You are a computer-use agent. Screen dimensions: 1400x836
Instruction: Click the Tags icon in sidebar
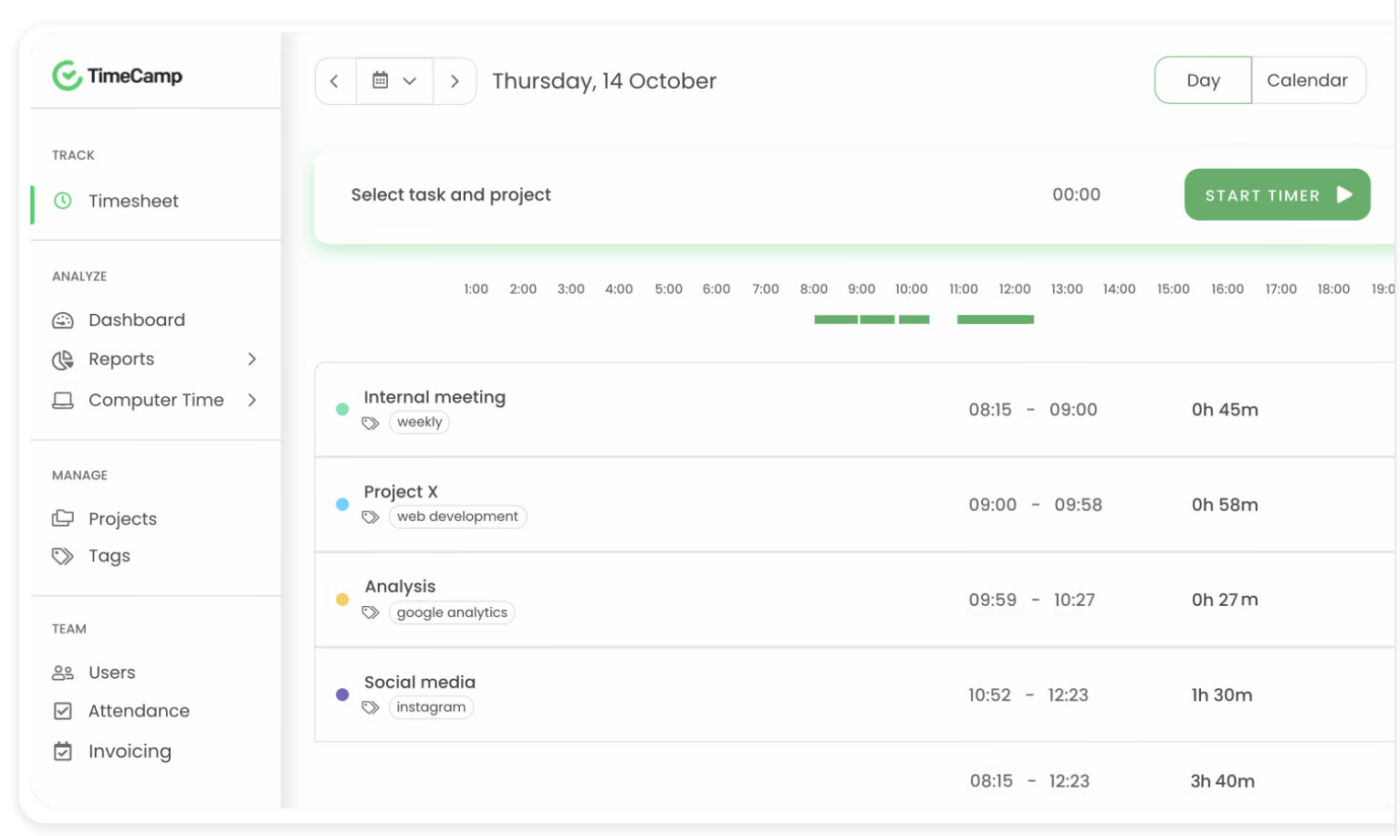(x=63, y=556)
